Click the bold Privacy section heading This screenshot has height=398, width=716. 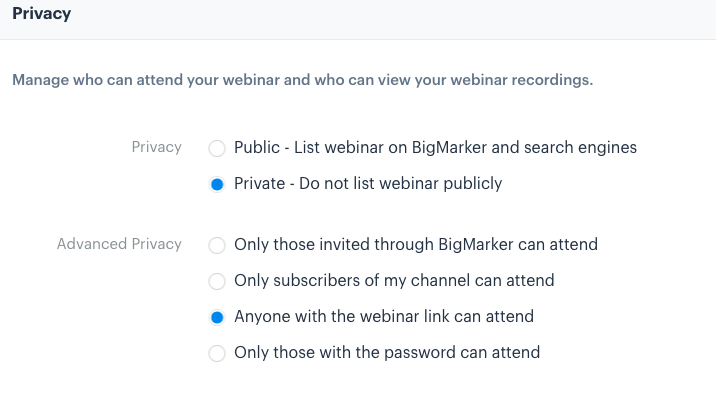point(42,14)
